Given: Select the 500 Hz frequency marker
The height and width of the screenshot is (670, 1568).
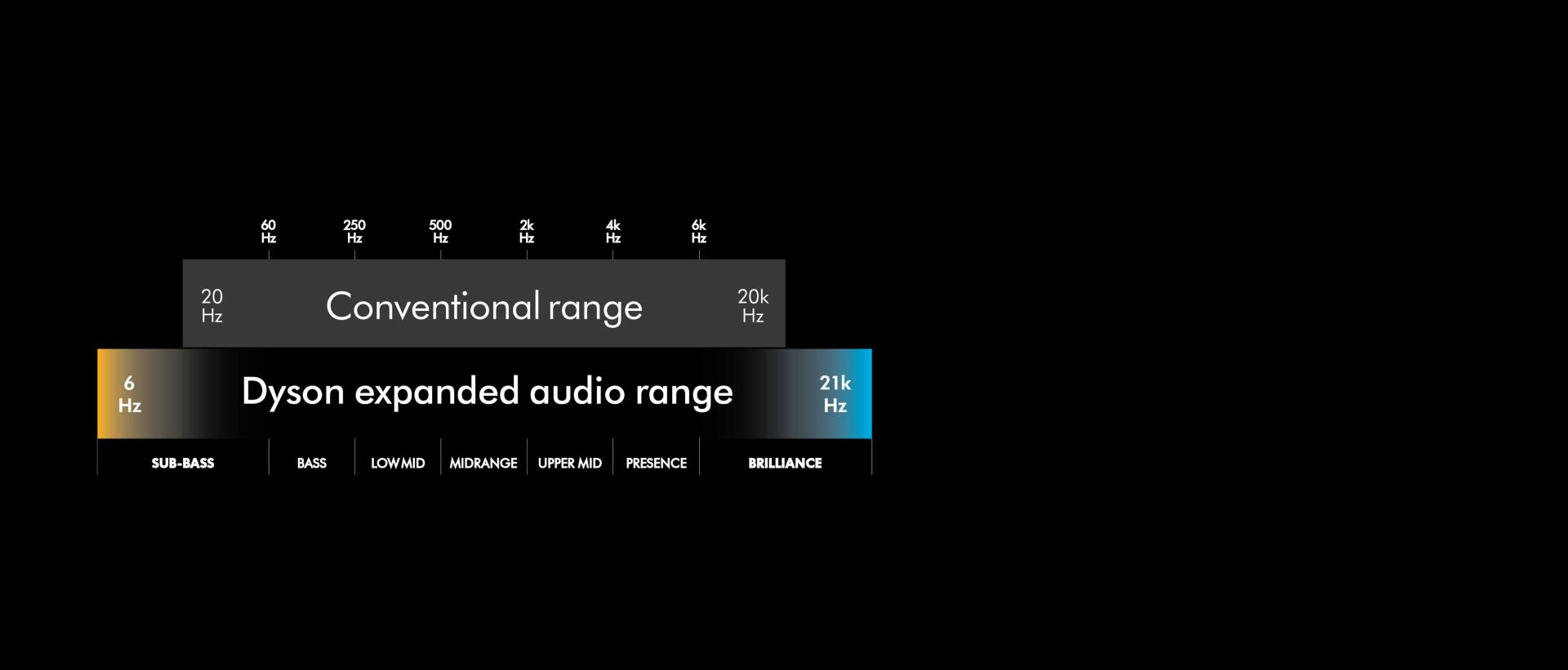Looking at the screenshot, I should coord(440,231).
